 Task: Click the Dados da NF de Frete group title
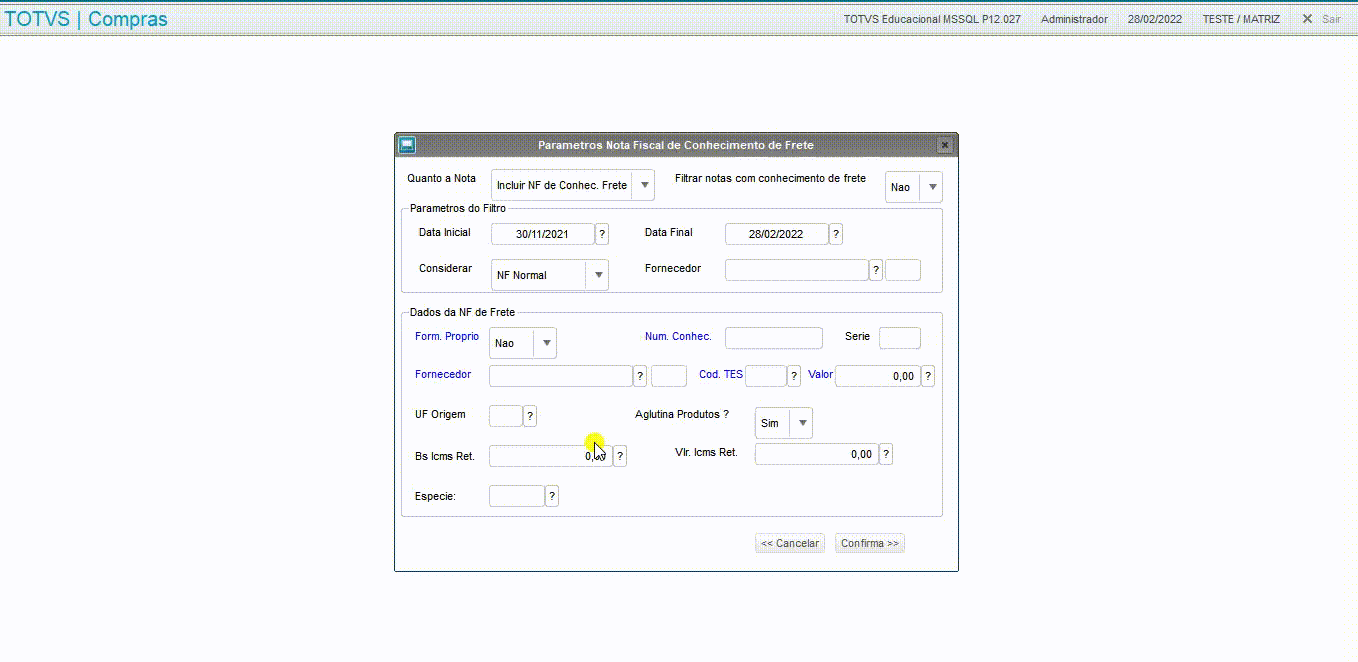[x=462, y=313]
